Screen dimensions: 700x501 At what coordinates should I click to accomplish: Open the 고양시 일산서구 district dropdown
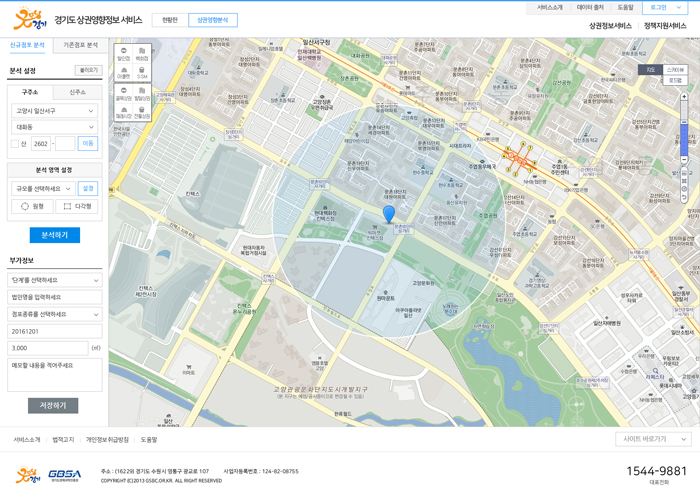[x=55, y=111]
